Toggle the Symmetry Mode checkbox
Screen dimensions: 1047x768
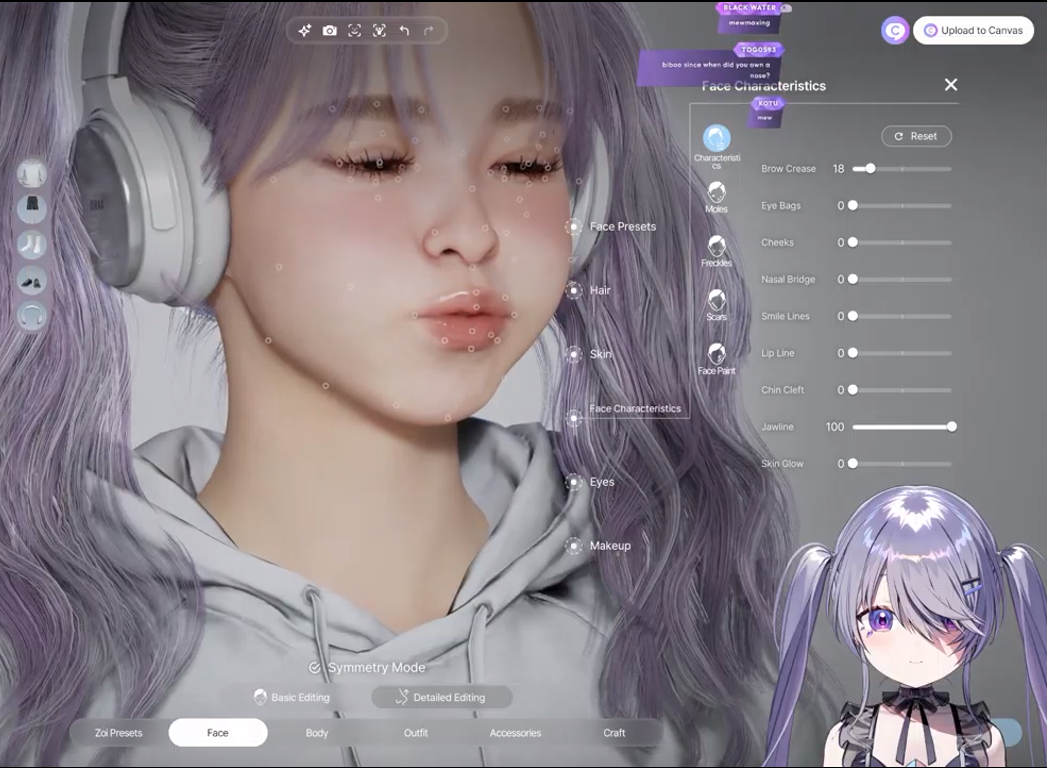click(x=315, y=668)
